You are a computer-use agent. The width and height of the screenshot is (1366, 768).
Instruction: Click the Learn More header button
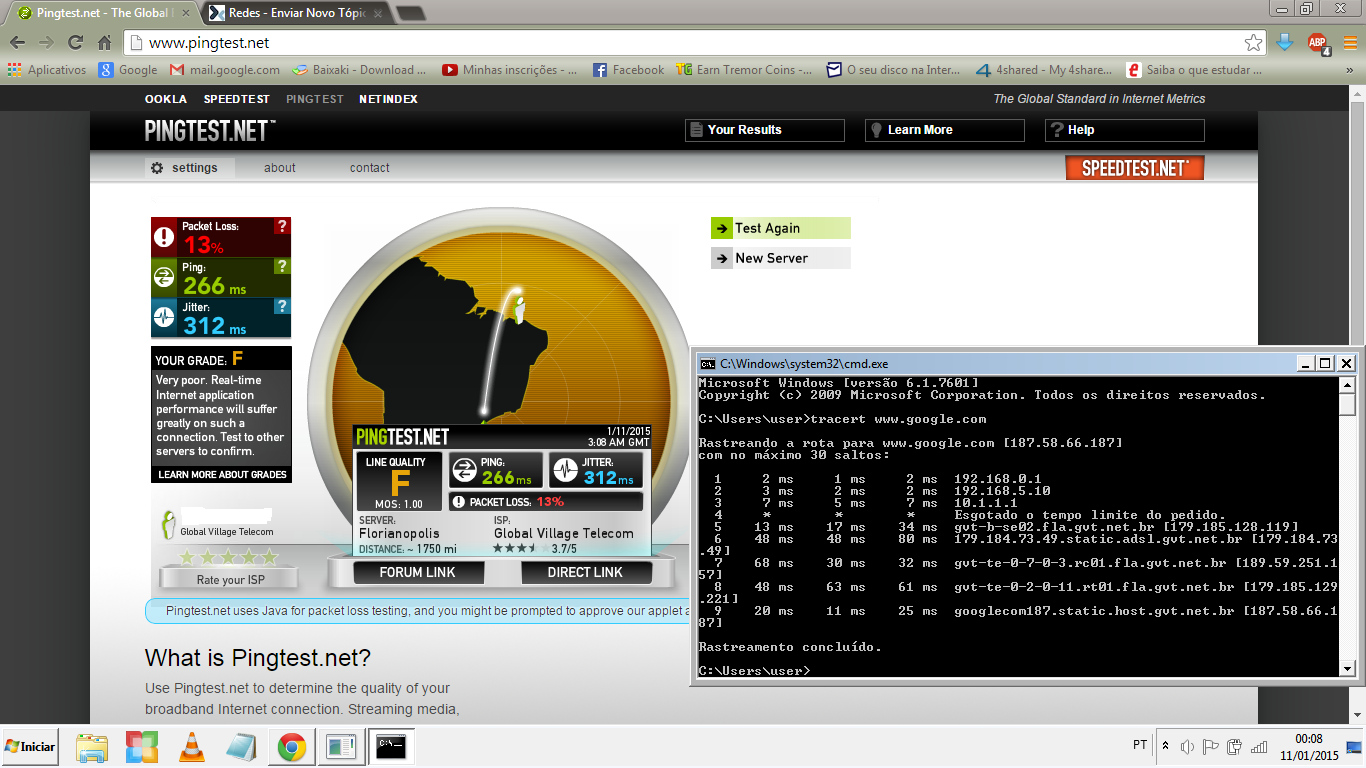point(945,130)
